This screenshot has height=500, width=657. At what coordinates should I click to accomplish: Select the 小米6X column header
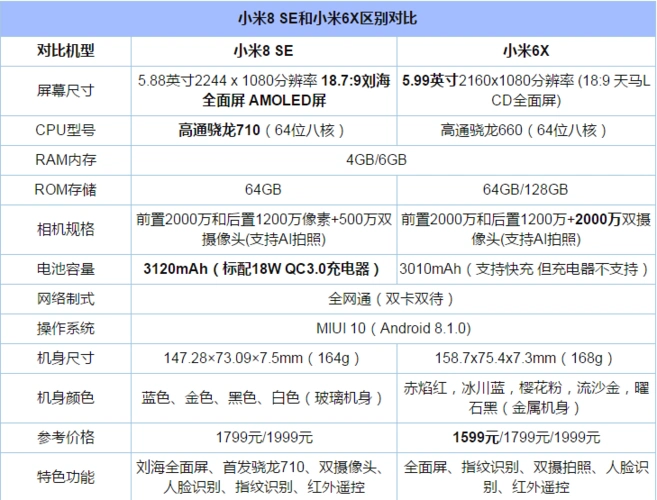[526, 51]
